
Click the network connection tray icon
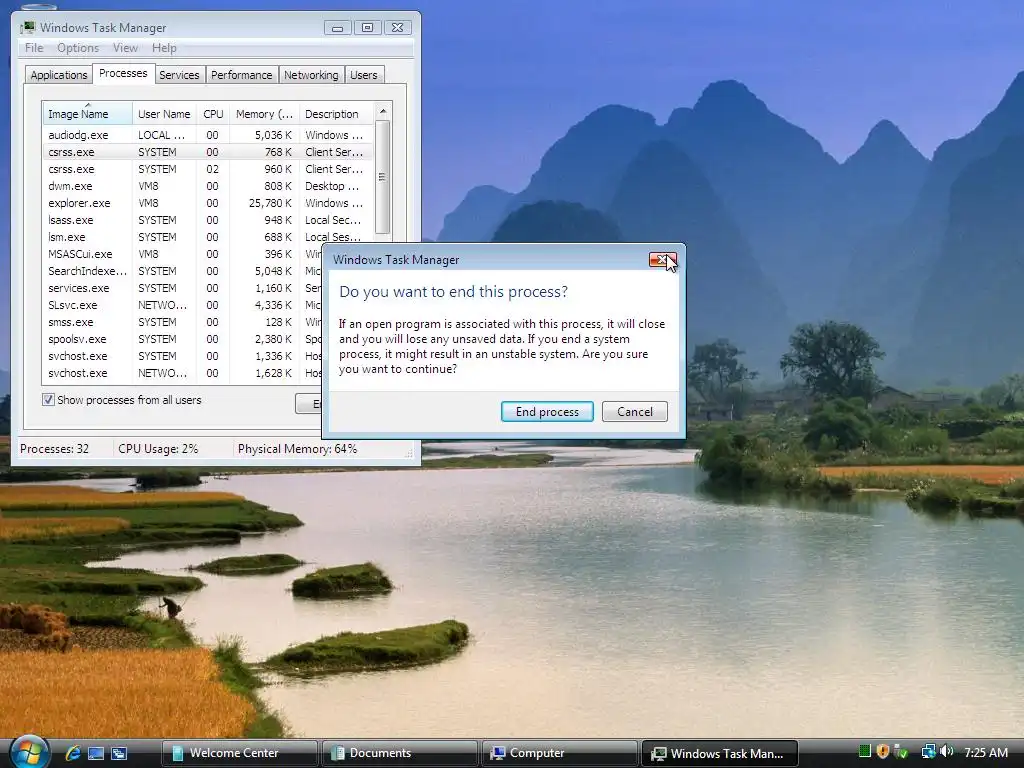(x=928, y=752)
